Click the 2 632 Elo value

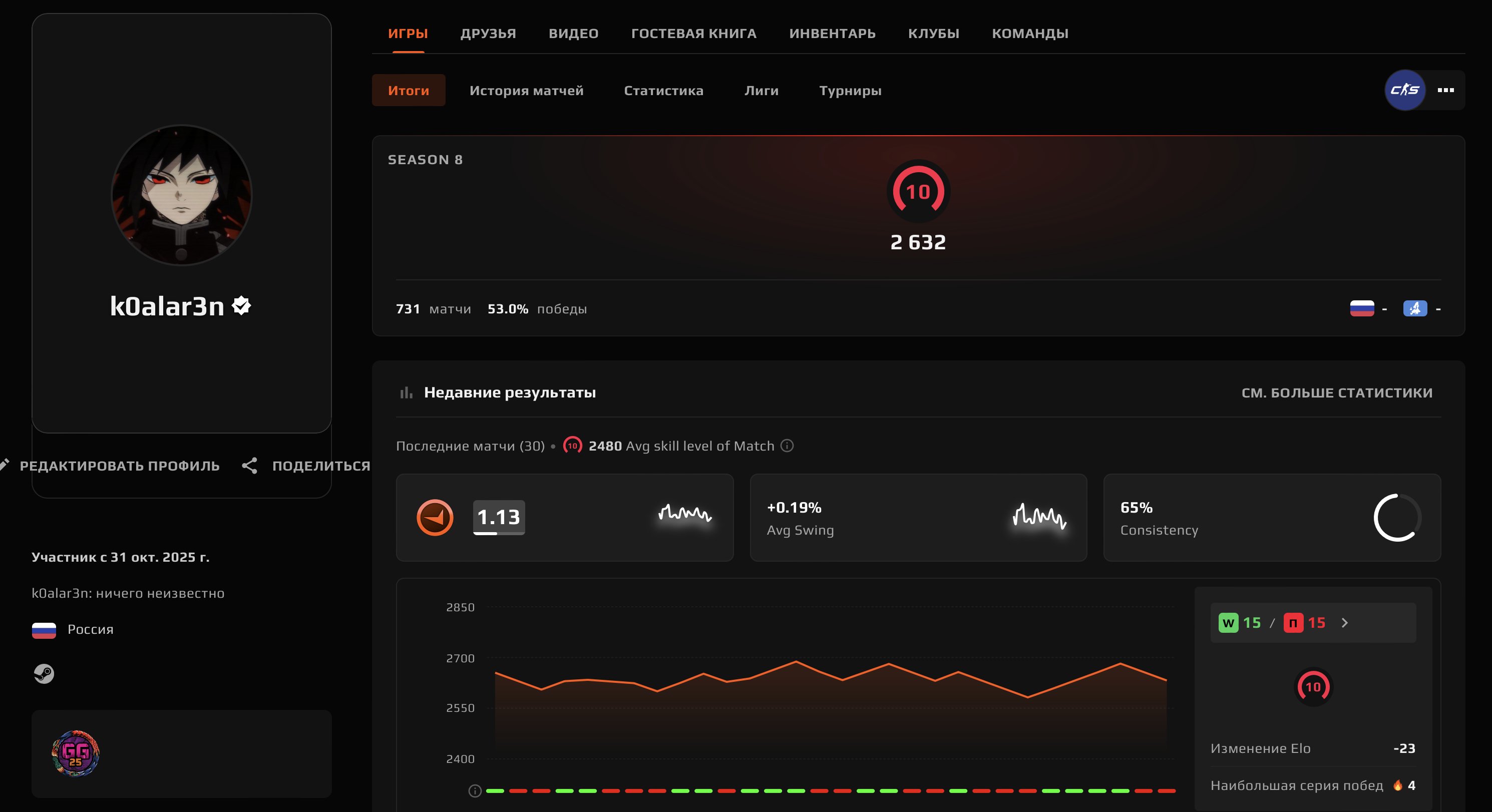coord(918,241)
